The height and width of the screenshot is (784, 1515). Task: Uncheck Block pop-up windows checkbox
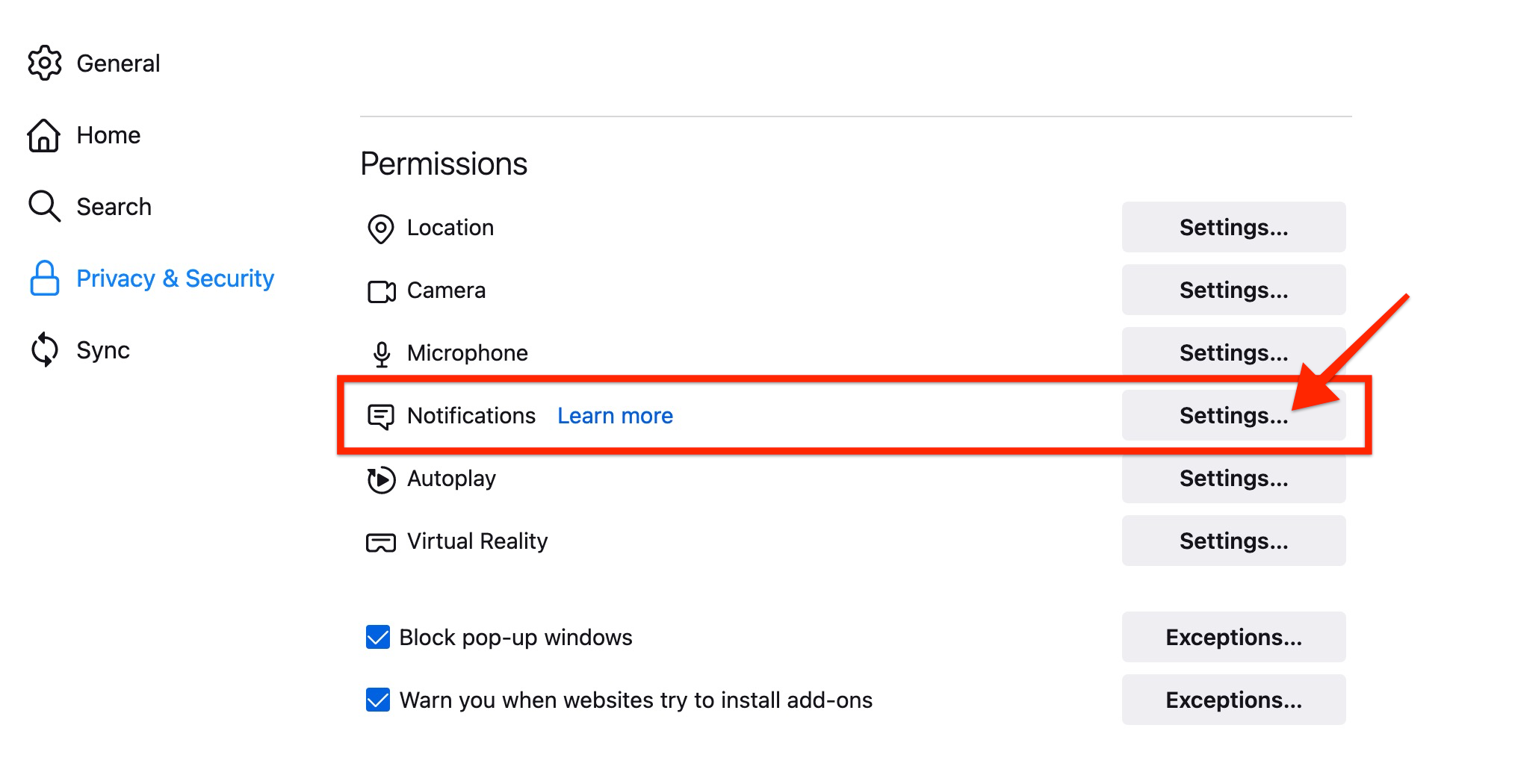(x=378, y=638)
